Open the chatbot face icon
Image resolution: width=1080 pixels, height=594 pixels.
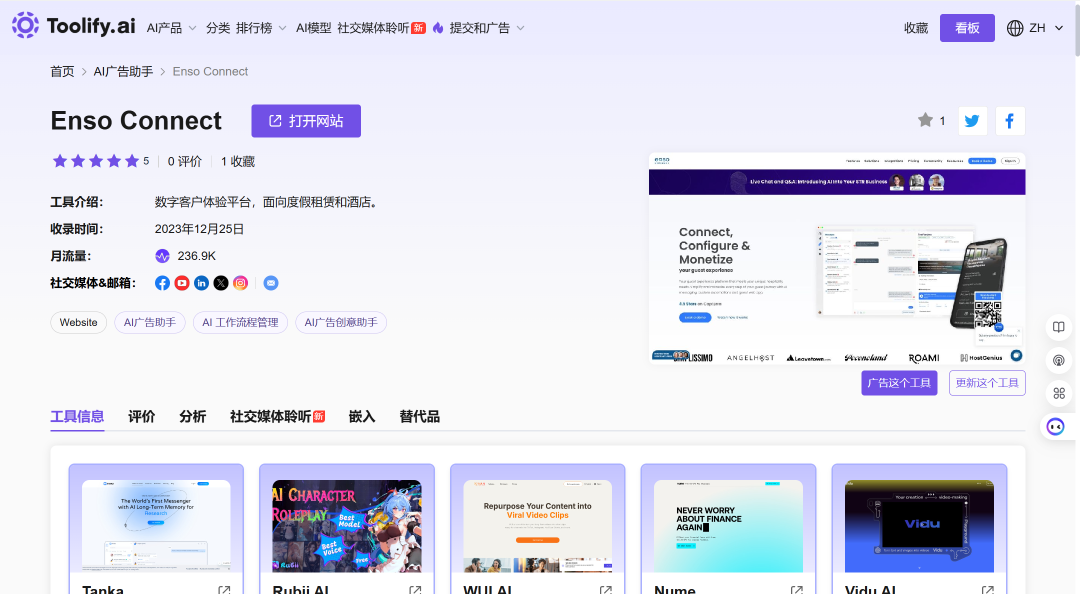coord(1055,427)
